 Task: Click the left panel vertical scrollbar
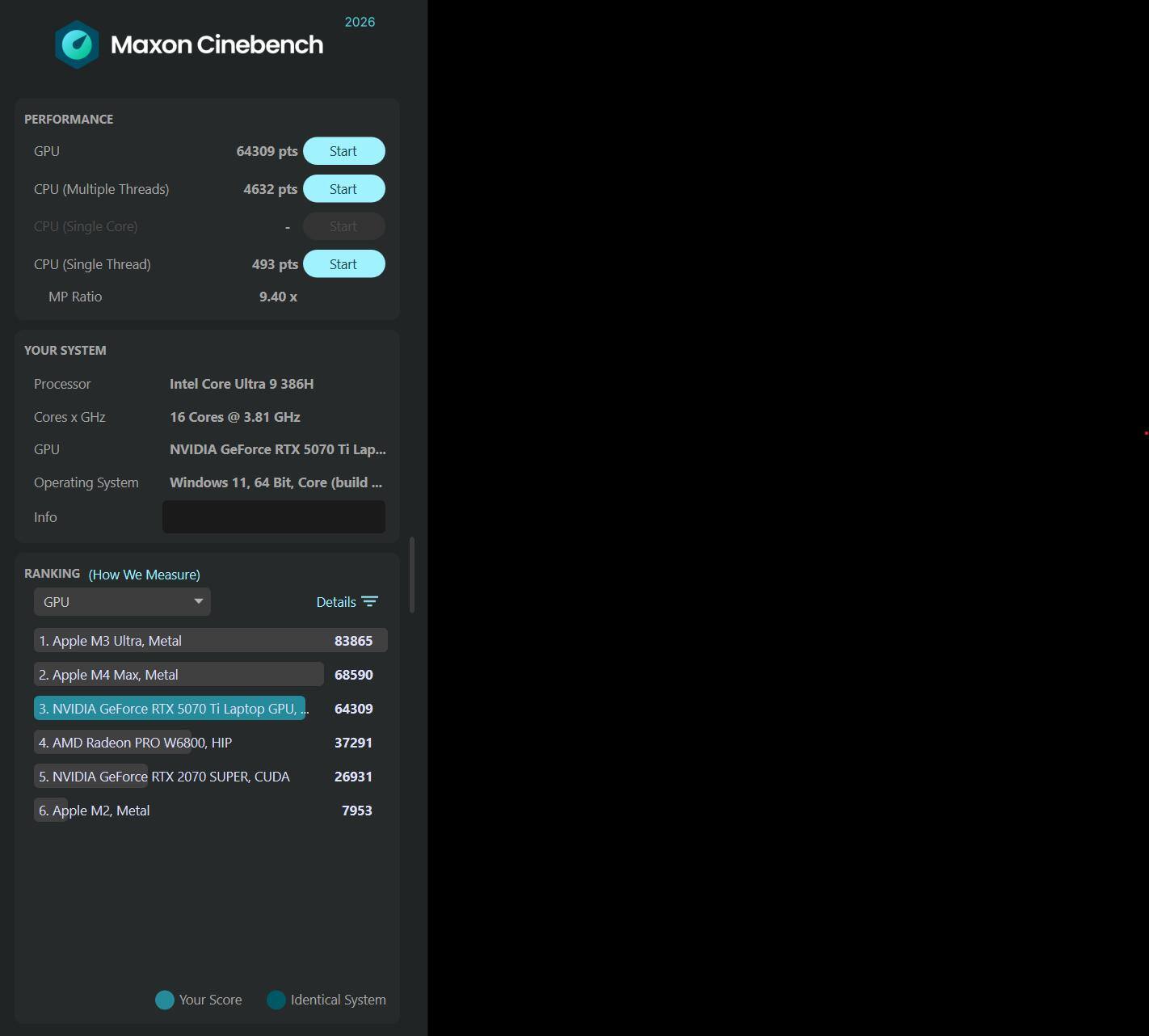[412, 575]
